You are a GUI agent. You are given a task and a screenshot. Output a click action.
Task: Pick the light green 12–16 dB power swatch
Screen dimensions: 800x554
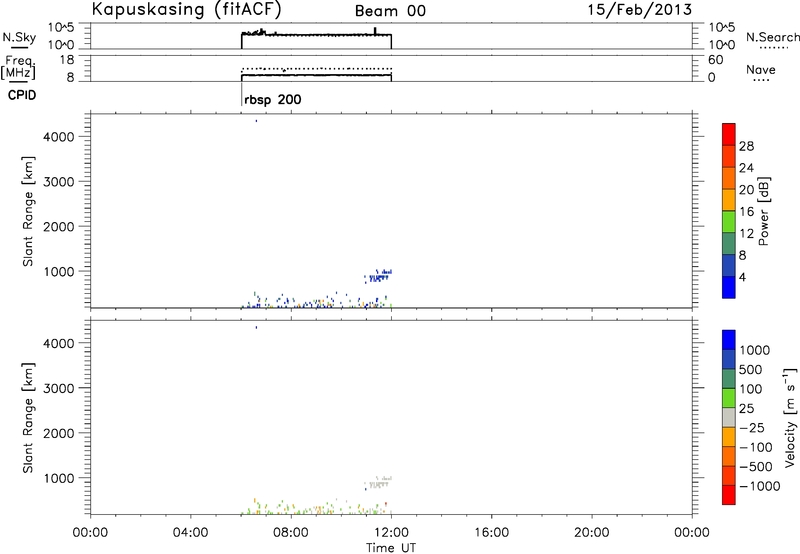tap(729, 222)
